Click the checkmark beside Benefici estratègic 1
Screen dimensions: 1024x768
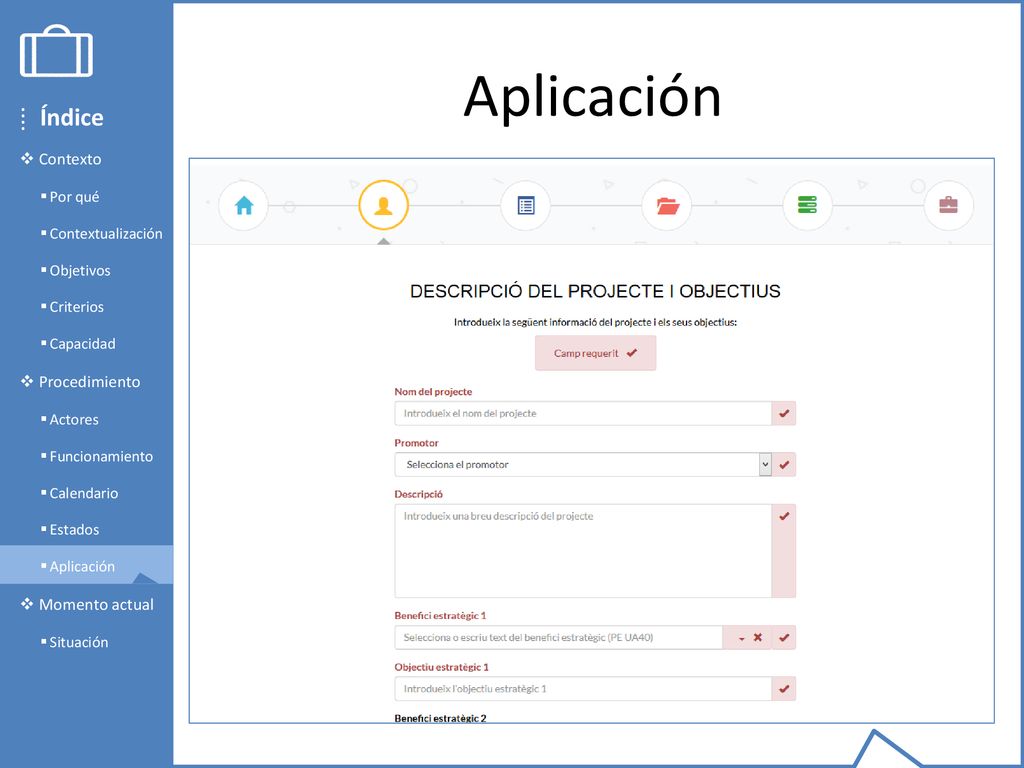[784, 637]
